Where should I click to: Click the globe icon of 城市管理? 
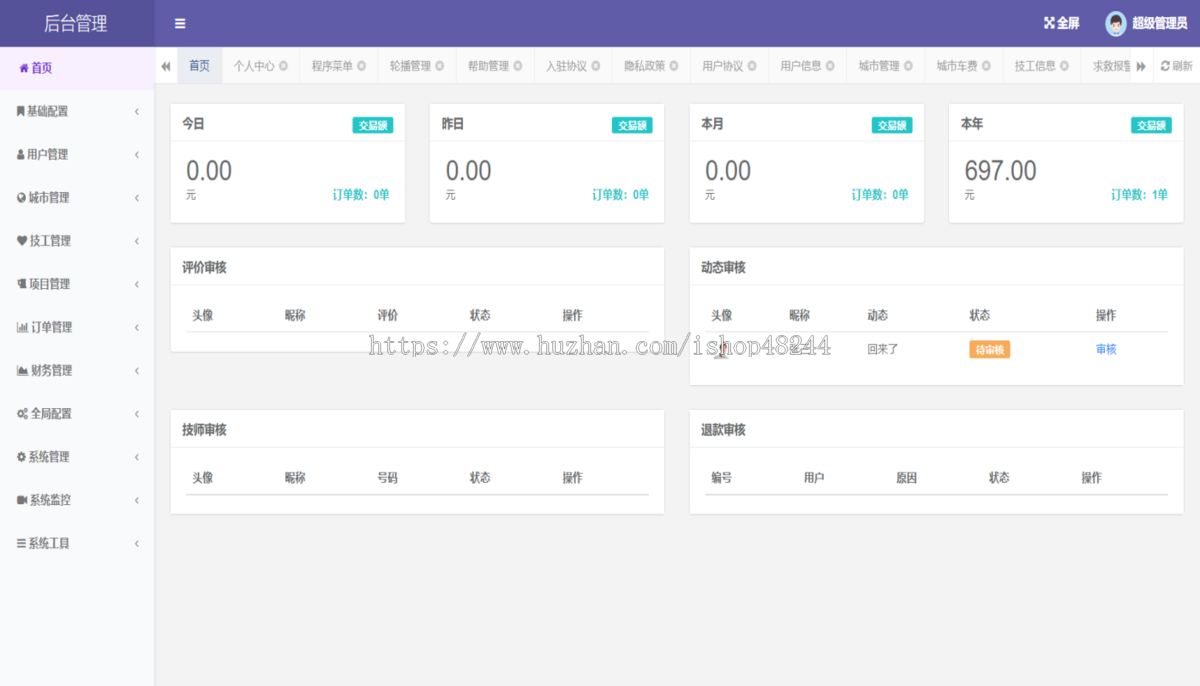tap(21, 198)
